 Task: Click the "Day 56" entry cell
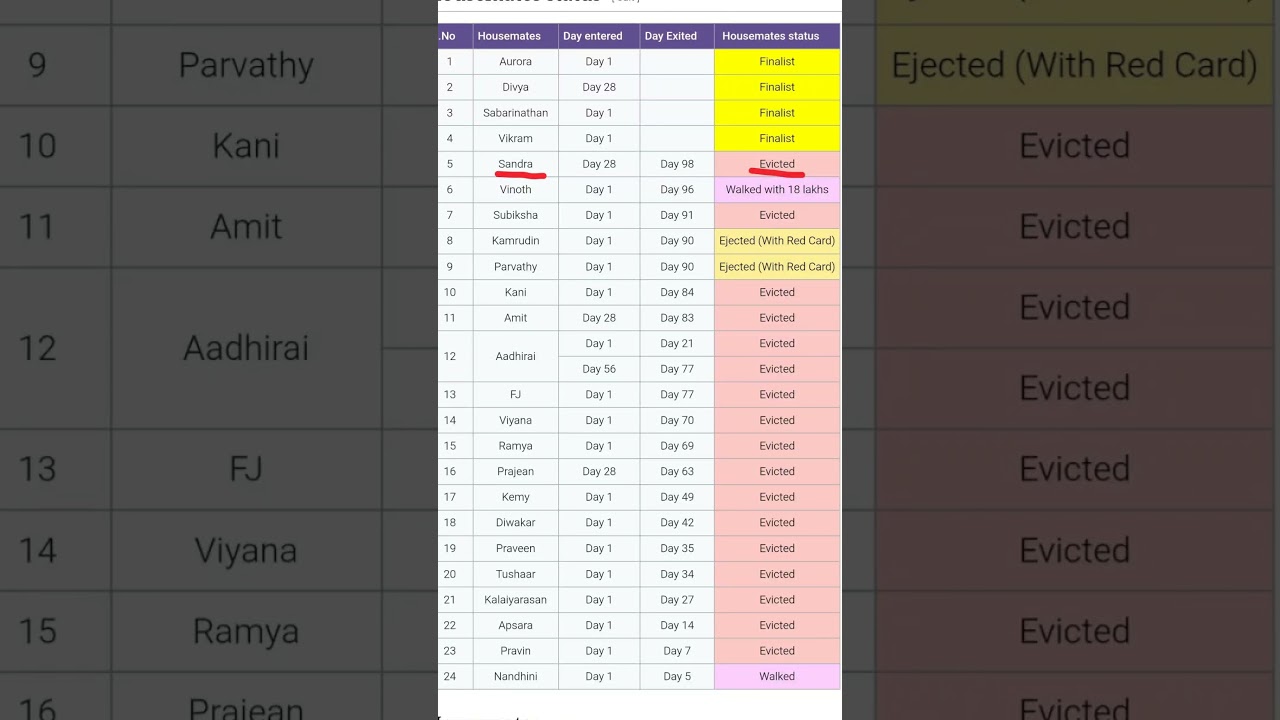tap(598, 369)
